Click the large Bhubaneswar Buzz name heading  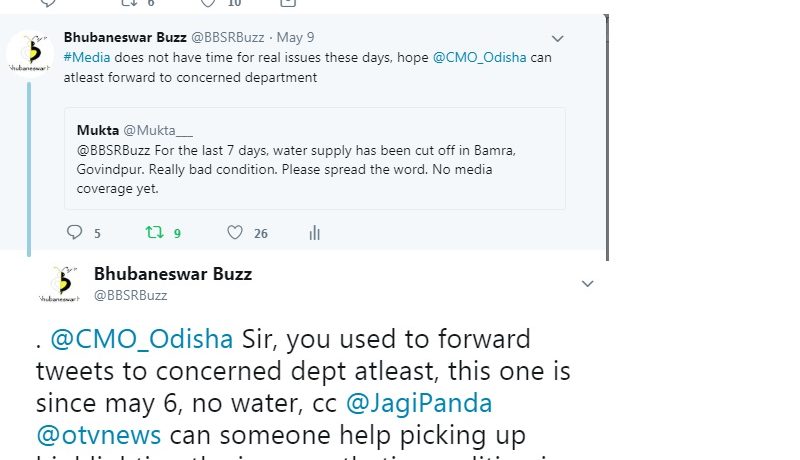tap(172, 273)
